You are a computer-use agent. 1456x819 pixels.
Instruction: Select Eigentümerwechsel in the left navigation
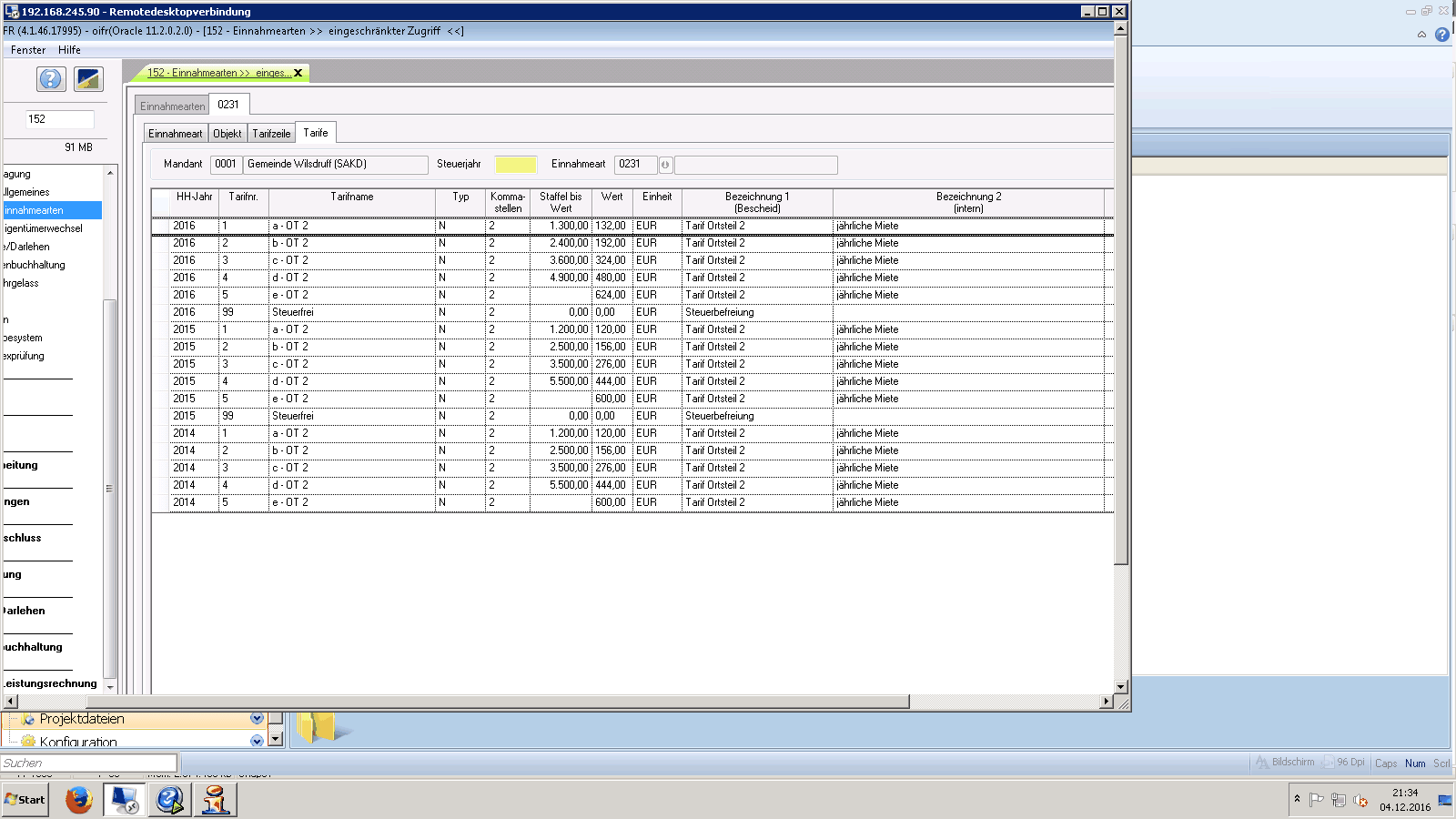pyautogui.click(x=44, y=228)
